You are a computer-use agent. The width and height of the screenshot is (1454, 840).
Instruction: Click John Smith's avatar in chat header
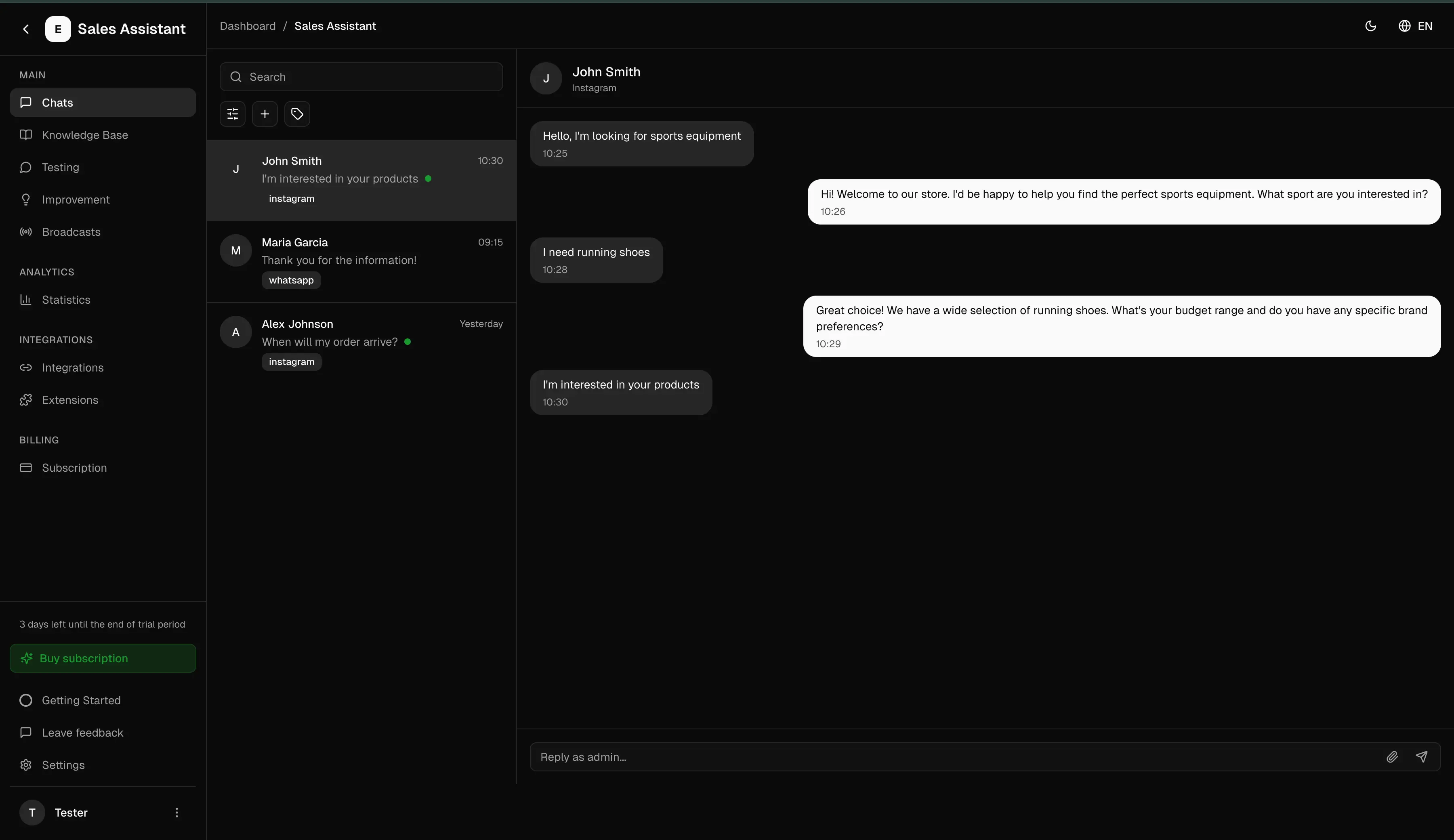click(x=546, y=78)
